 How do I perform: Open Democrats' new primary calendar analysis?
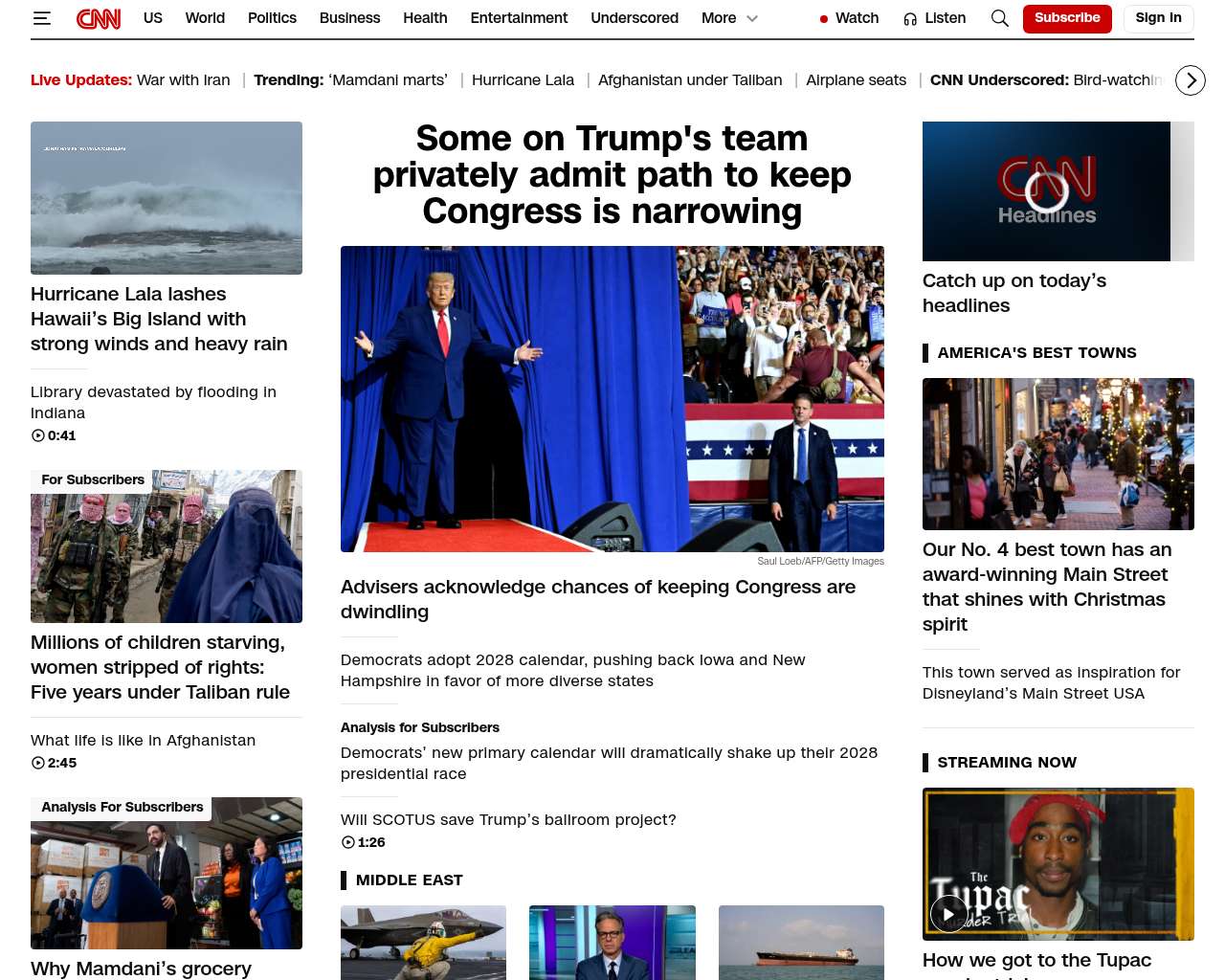tap(609, 763)
